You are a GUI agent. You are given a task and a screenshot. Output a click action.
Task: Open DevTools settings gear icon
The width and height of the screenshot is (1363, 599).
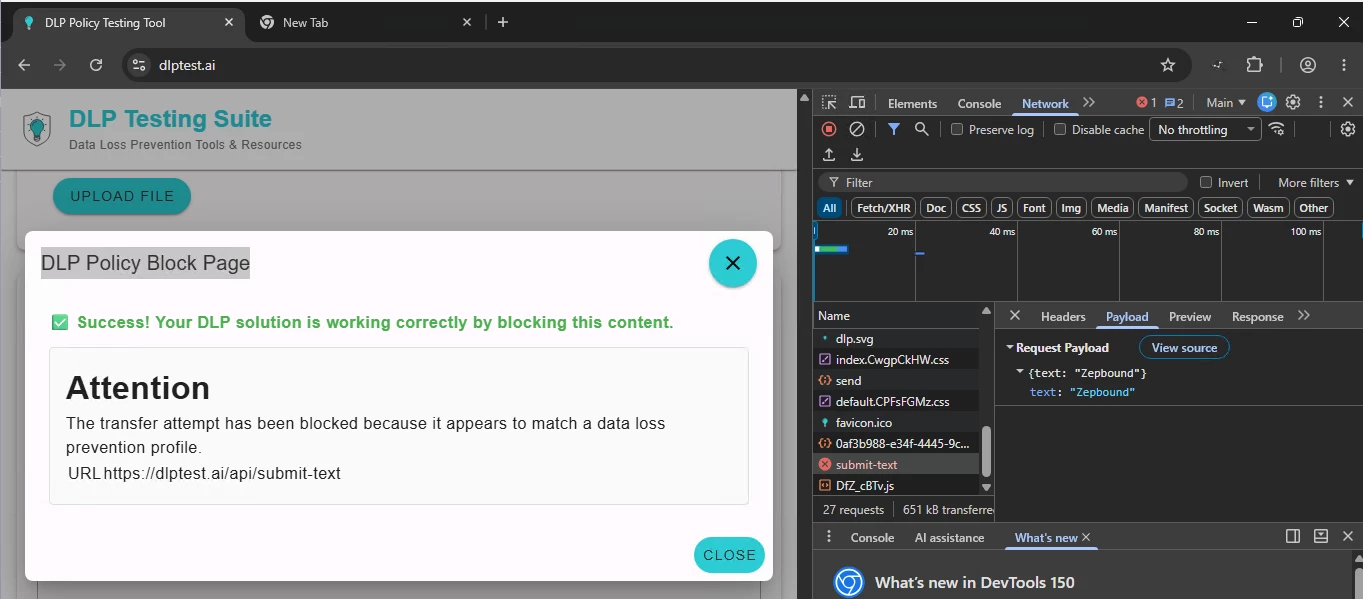pyautogui.click(x=1293, y=102)
